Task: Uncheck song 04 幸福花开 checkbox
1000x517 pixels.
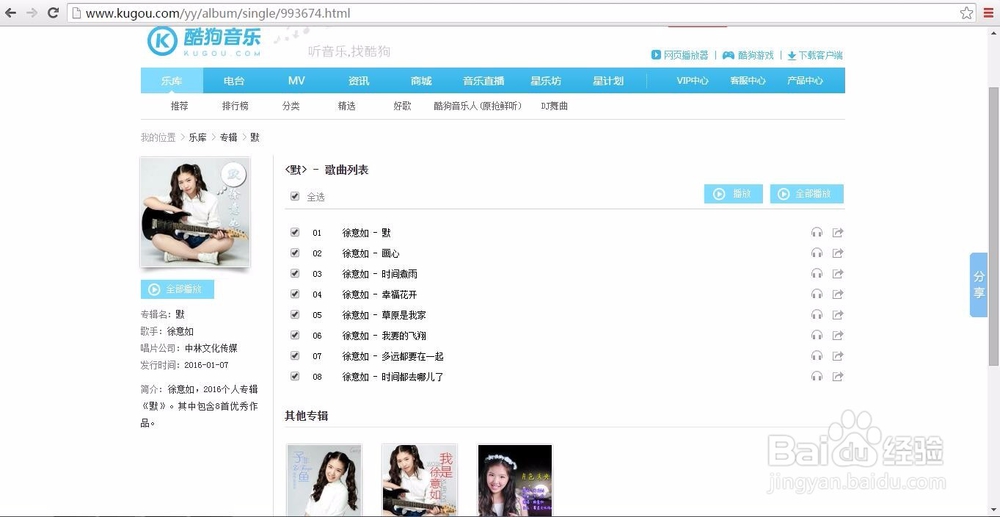Action: click(295, 294)
